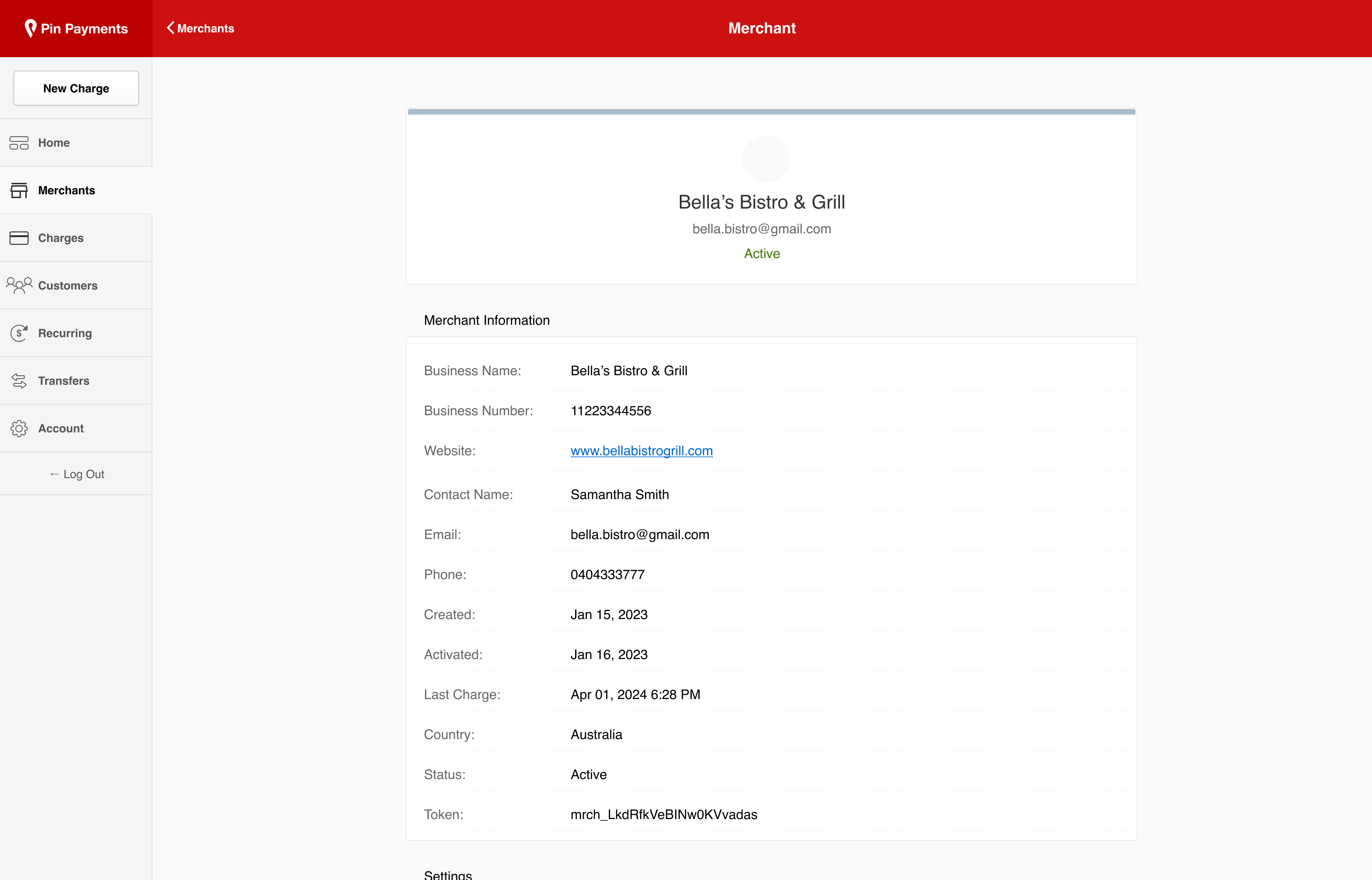Click the phone number 0404333777
The image size is (1372, 880).
coord(607,574)
